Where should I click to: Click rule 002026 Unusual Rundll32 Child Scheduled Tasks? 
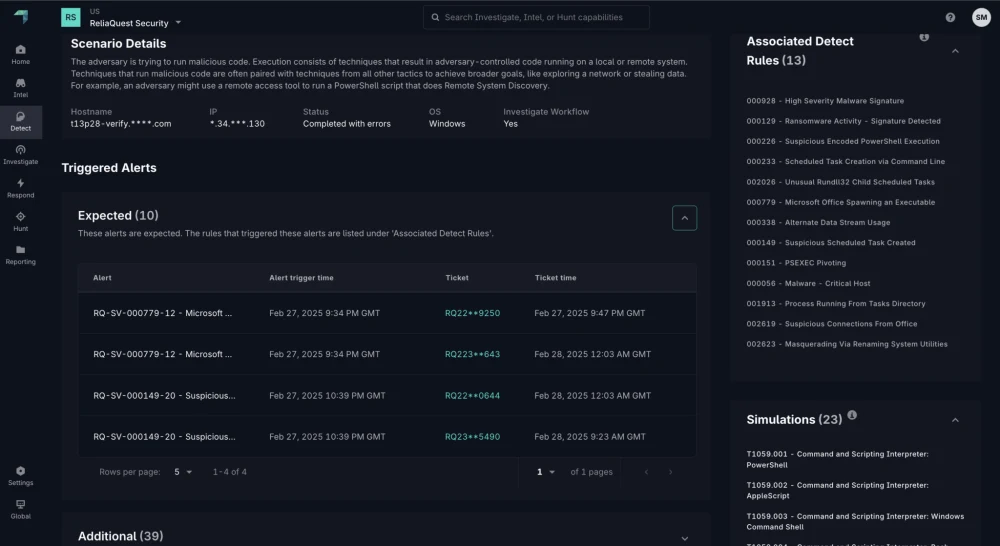841,182
